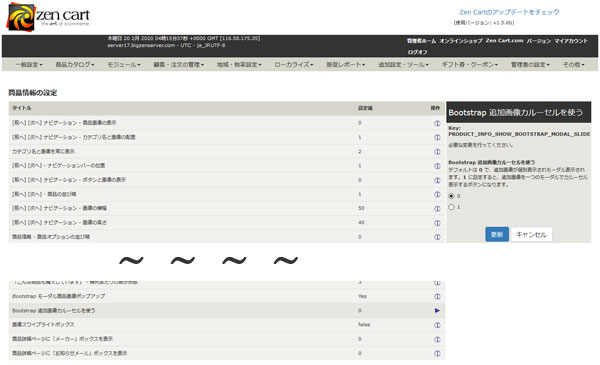
Task: Click the キャンセル button
Action: click(531, 234)
